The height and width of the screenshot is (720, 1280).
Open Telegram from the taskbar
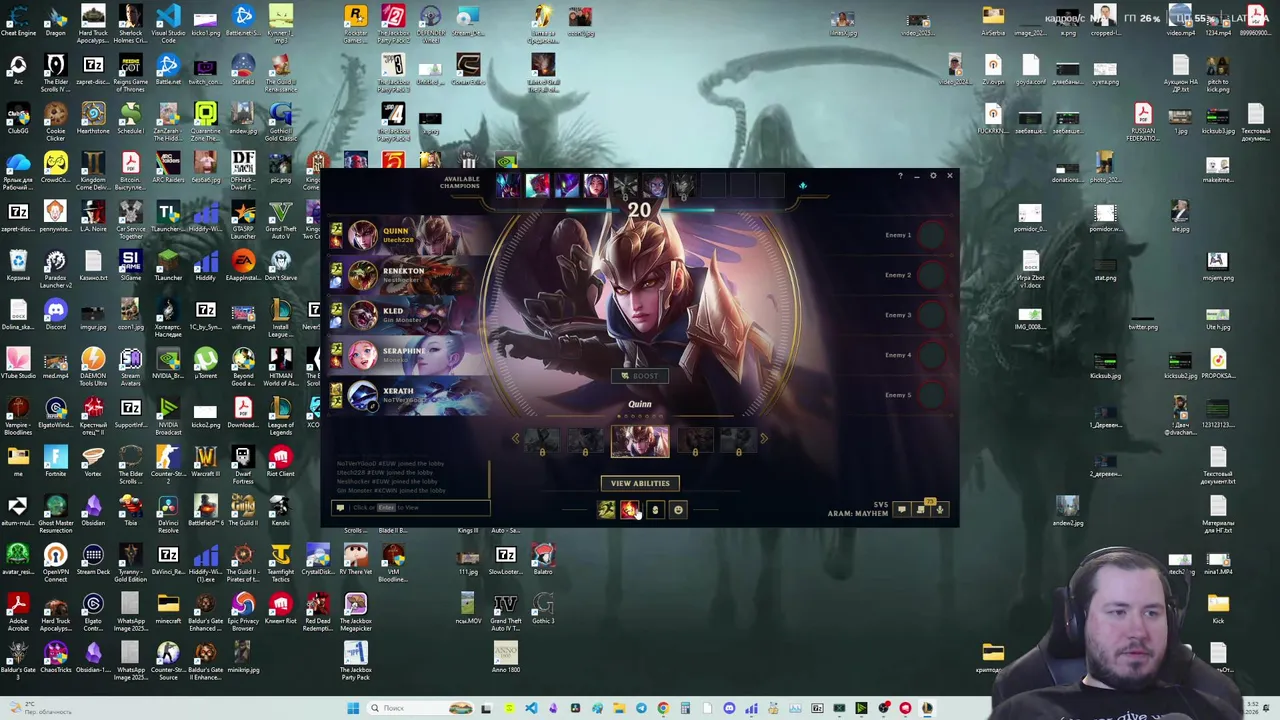click(x=641, y=708)
